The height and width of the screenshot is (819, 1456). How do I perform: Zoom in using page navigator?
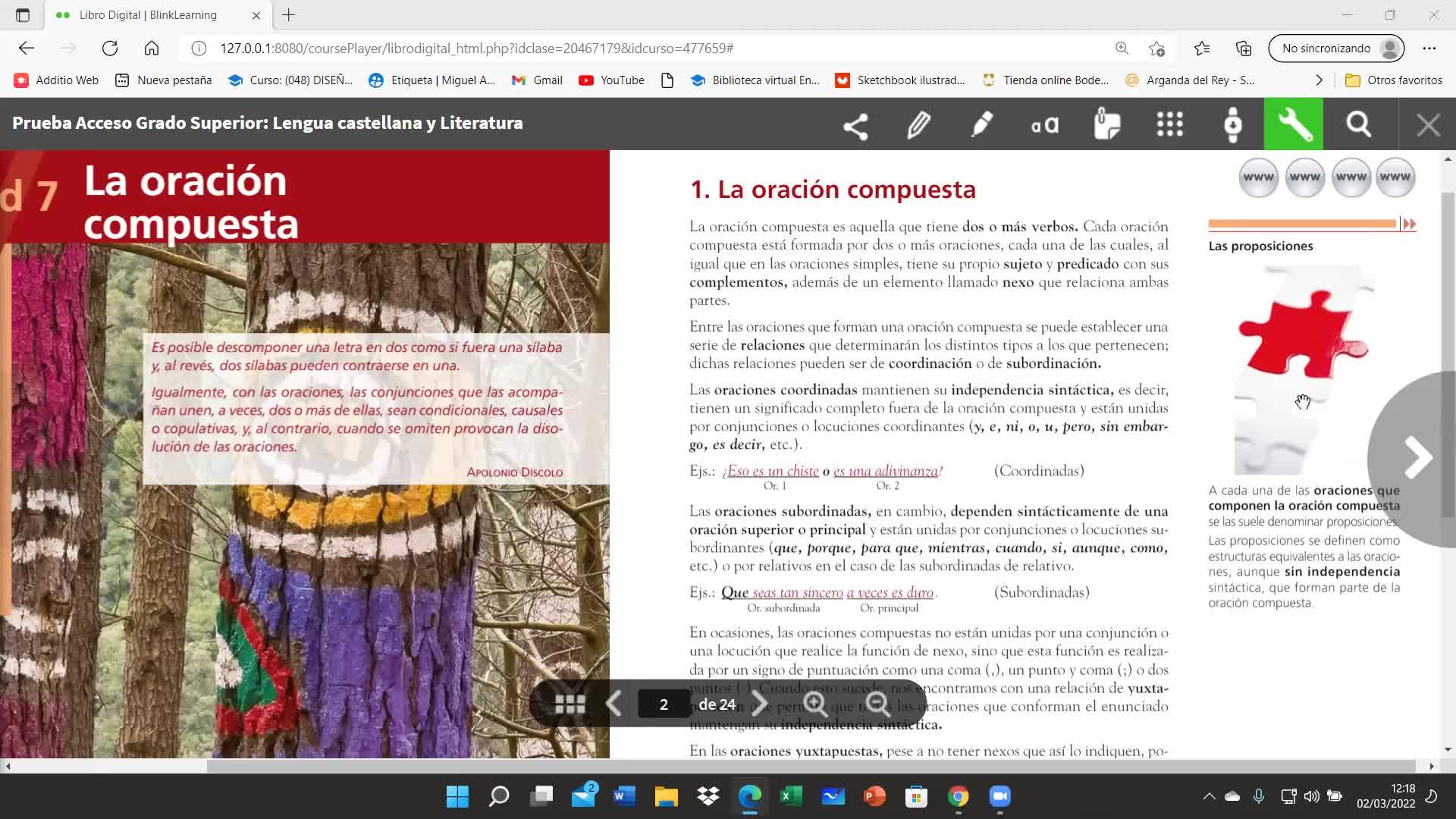pyautogui.click(x=816, y=704)
